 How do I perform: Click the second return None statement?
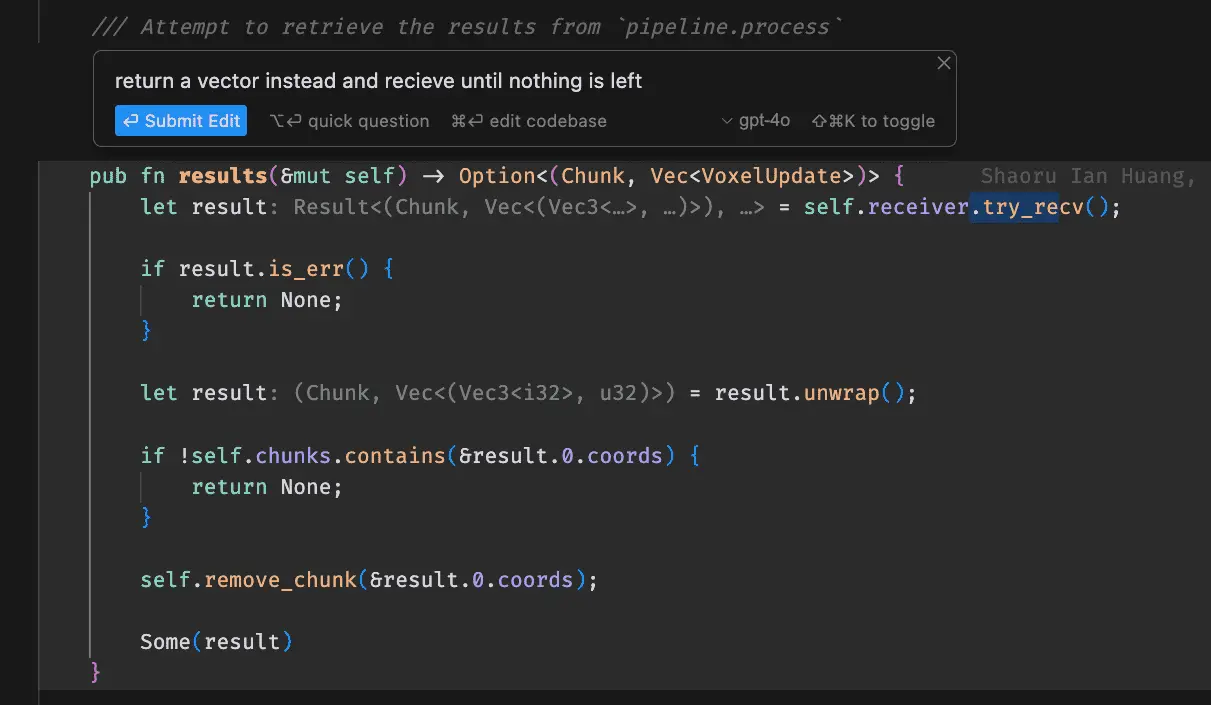pyautogui.click(x=267, y=487)
